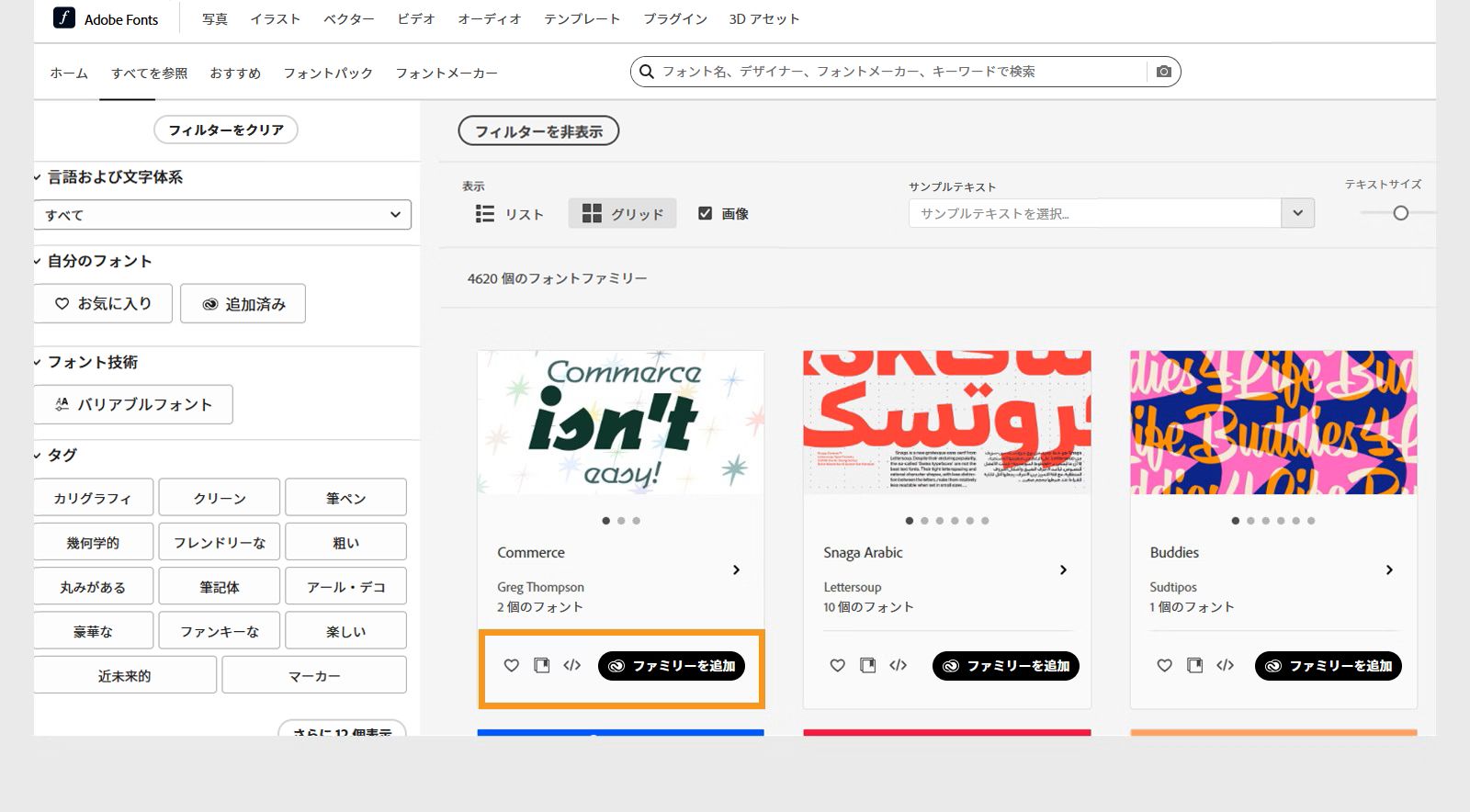Open the テンプレート menu

(x=582, y=18)
